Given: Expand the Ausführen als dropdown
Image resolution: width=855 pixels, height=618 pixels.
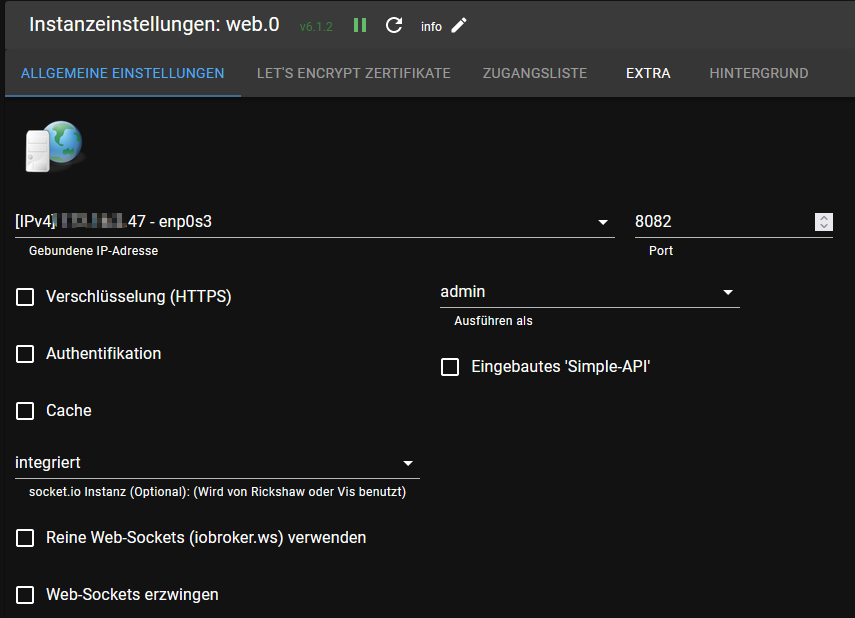Looking at the screenshot, I should coord(728,293).
